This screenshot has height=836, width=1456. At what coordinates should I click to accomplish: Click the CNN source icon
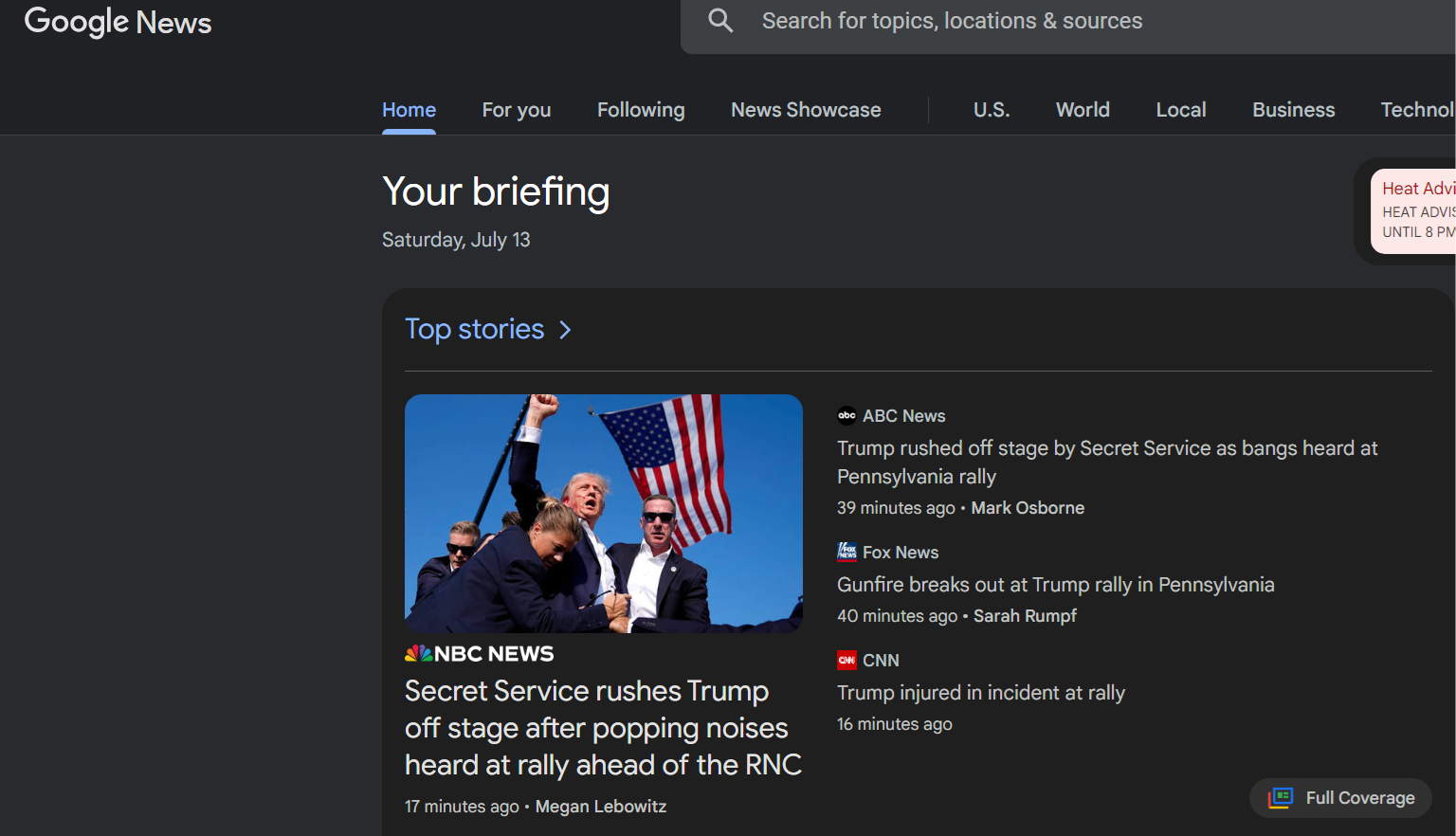click(846, 660)
